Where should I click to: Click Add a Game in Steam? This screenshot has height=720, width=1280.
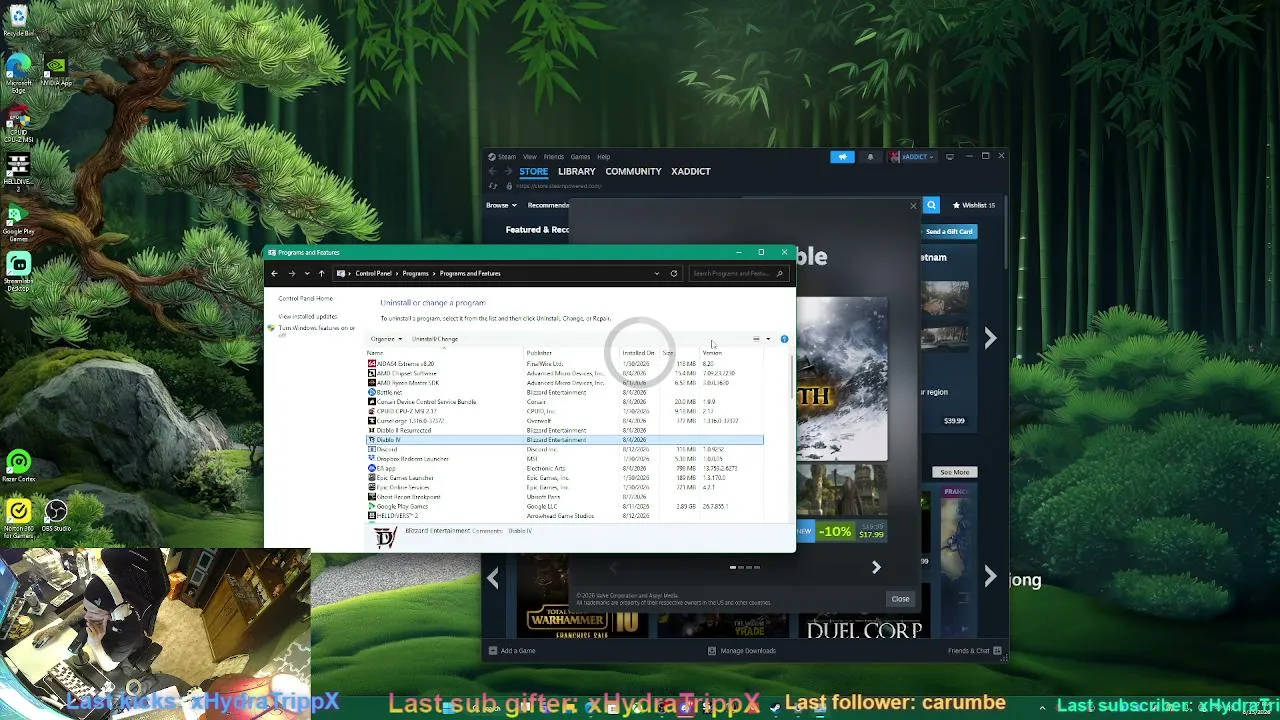(512, 651)
